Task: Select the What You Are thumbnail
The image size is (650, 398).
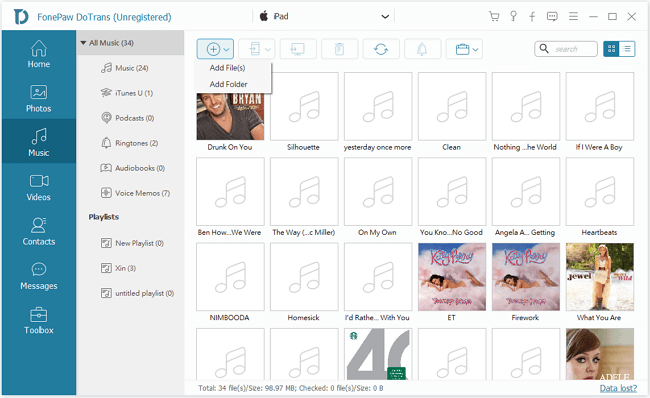Action: click(599, 277)
